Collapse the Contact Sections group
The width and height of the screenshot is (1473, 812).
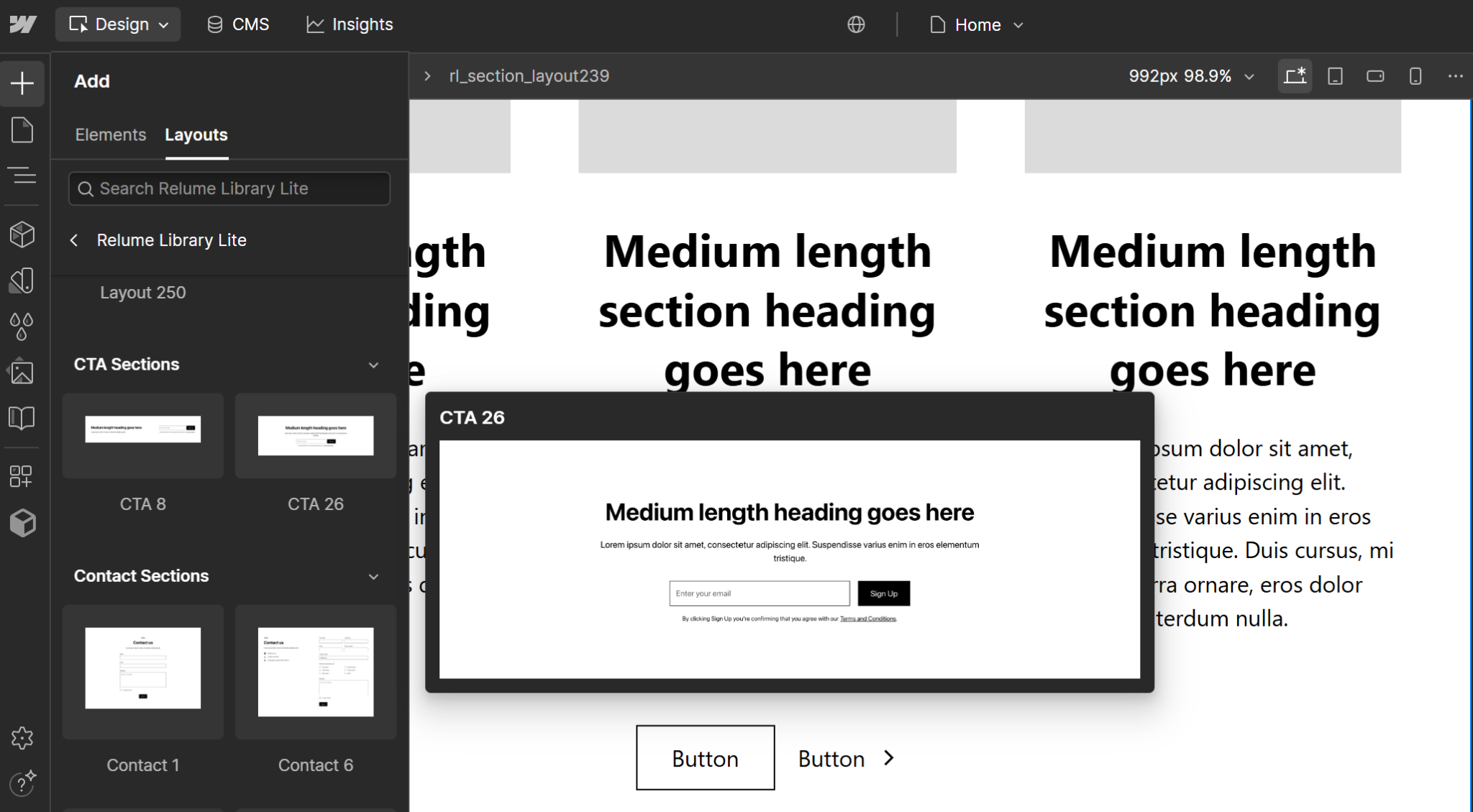(373, 576)
